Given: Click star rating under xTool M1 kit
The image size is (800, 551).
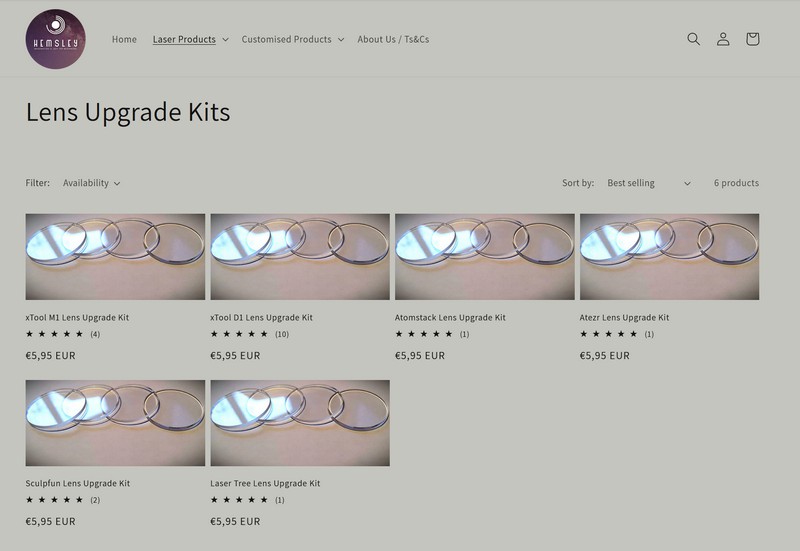Looking at the screenshot, I should coord(63,334).
